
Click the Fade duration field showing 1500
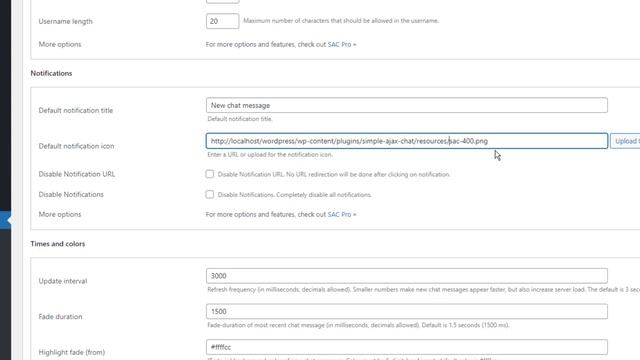(407, 311)
